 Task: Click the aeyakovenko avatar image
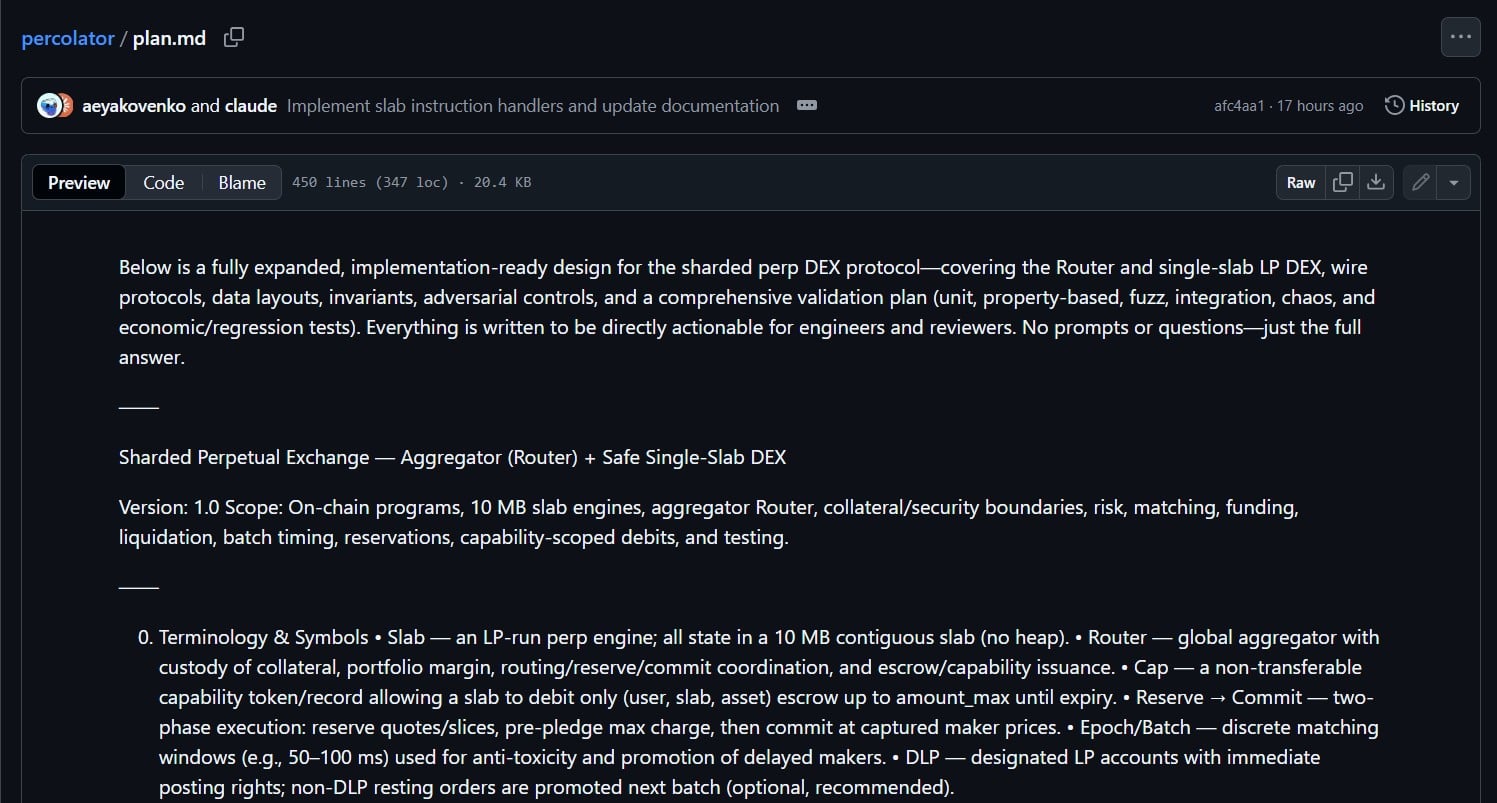49,106
